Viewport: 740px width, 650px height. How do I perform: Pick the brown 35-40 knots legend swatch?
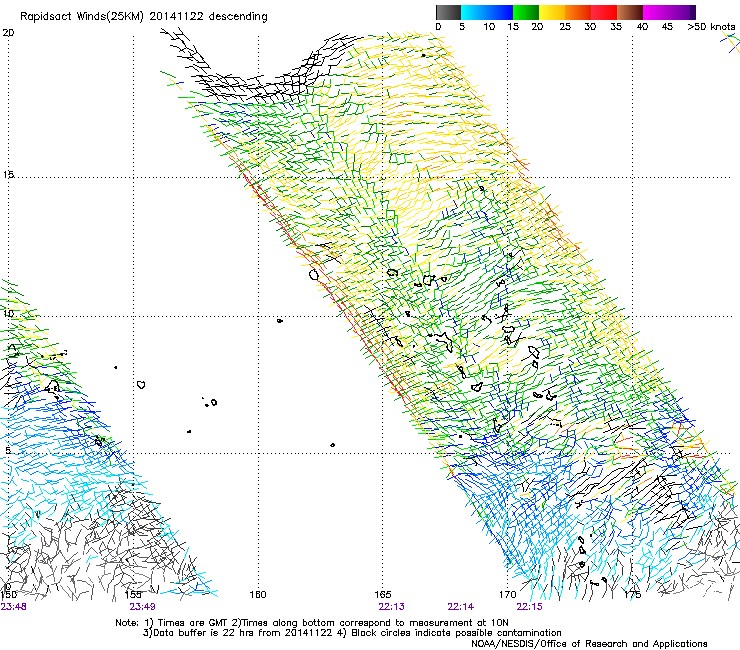pos(630,12)
